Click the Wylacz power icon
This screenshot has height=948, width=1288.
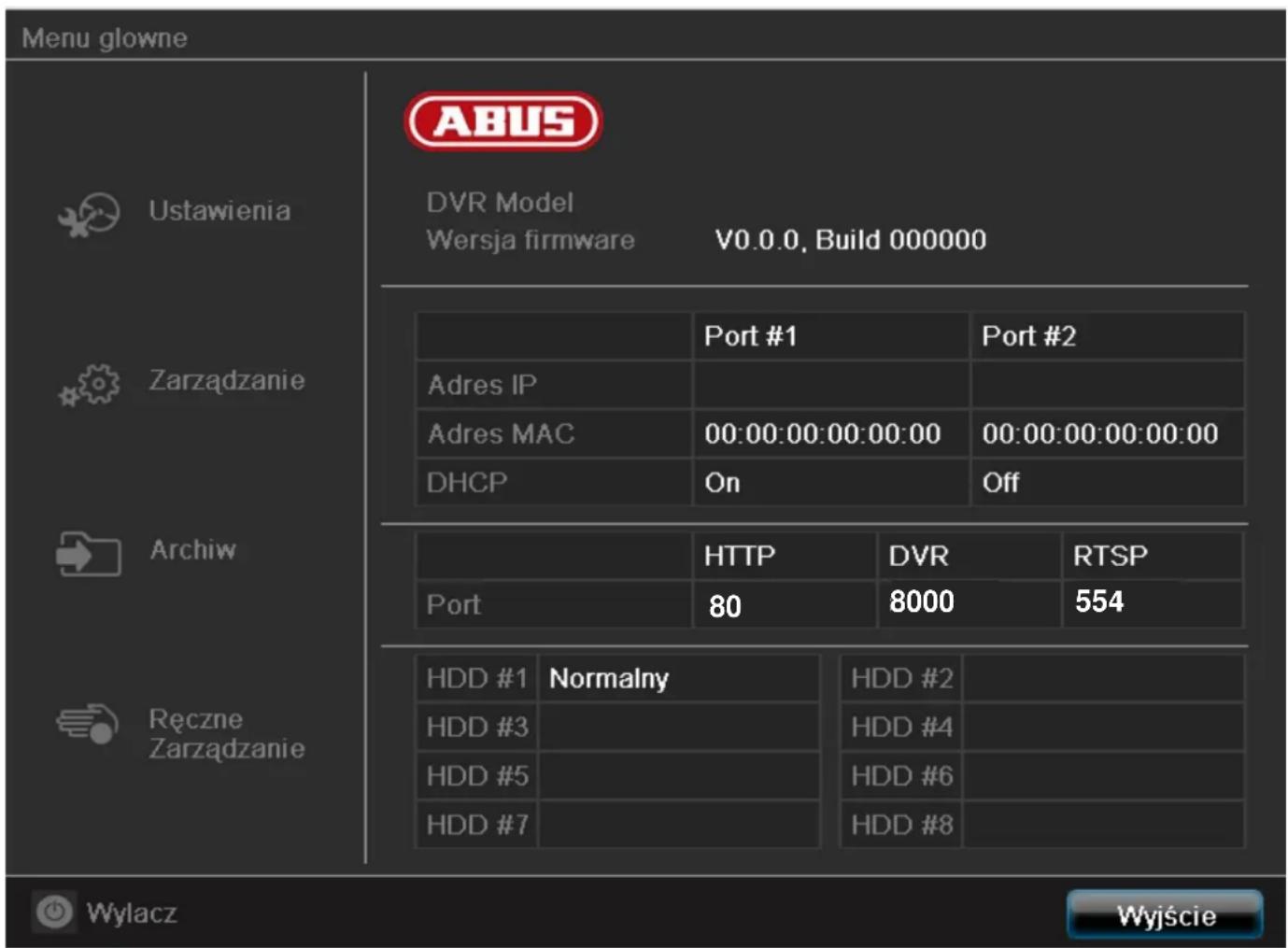(54, 913)
